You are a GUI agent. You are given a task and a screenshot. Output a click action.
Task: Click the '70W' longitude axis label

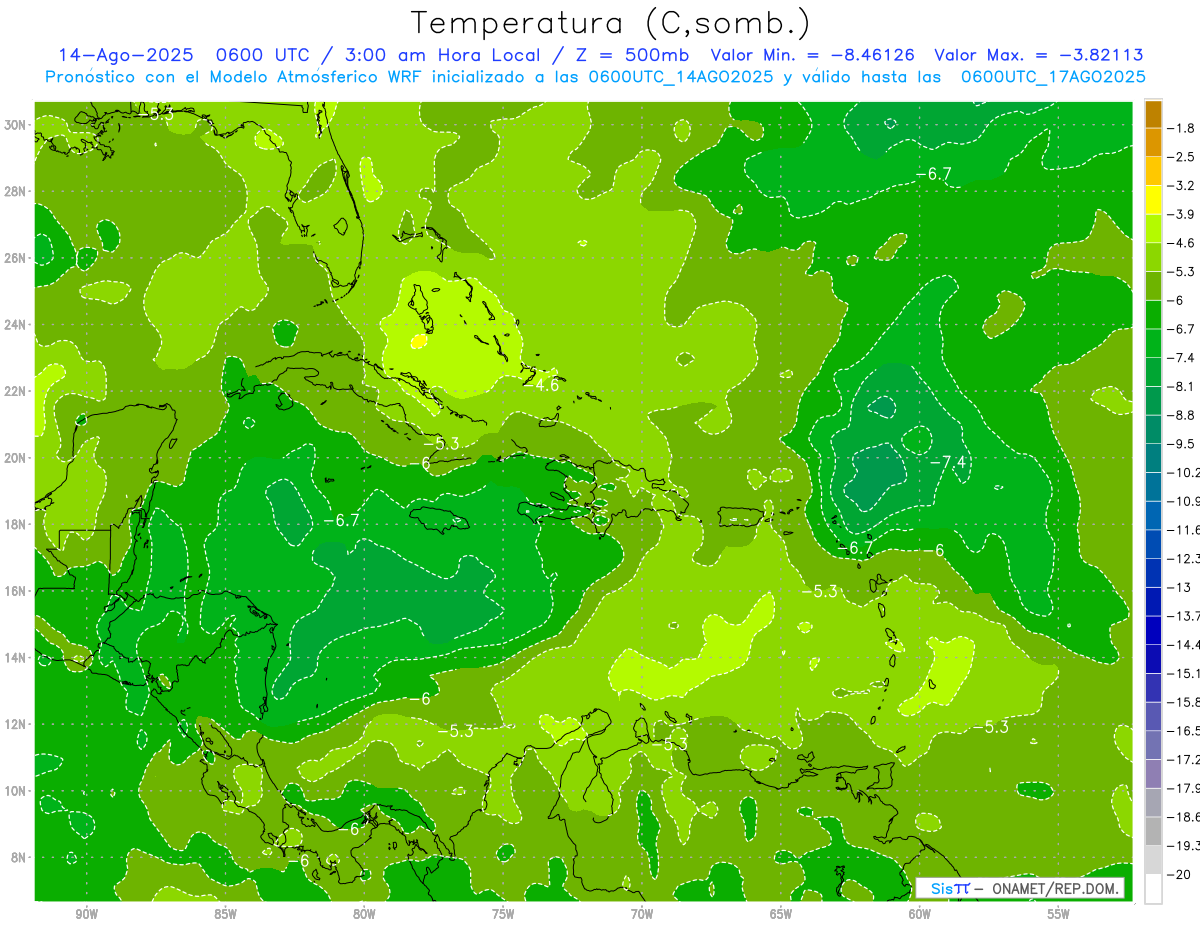click(x=642, y=914)
